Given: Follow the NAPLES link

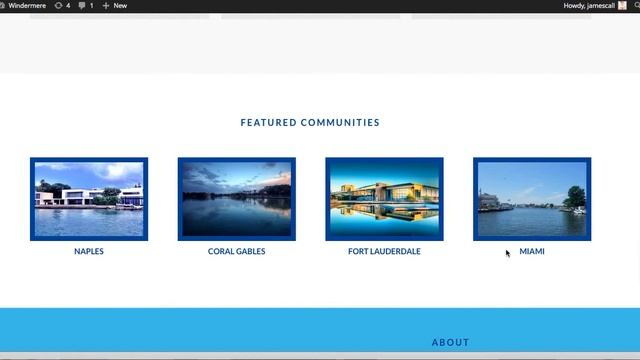Looking at the screenshot, I should (89, 251).
